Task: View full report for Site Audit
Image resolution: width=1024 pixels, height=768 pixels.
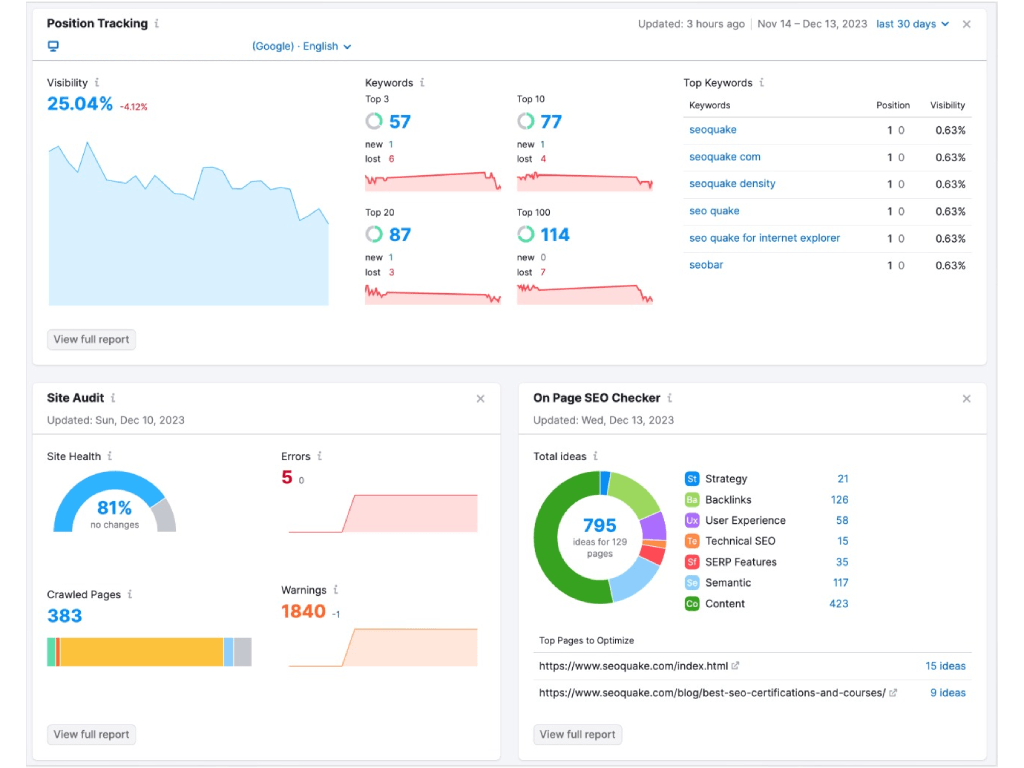Action: (91, 735)
